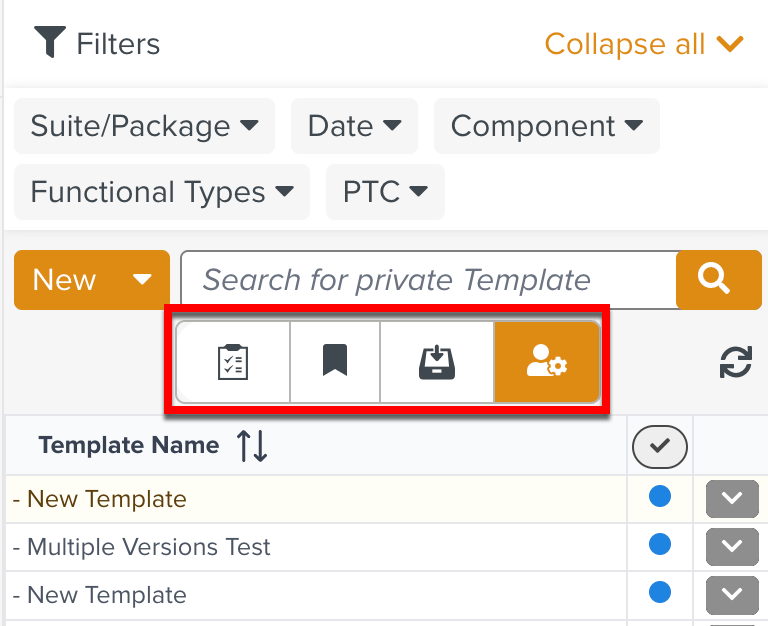Open the Date filter dropdown
768x626 pixels.
(x=355, y=126)
